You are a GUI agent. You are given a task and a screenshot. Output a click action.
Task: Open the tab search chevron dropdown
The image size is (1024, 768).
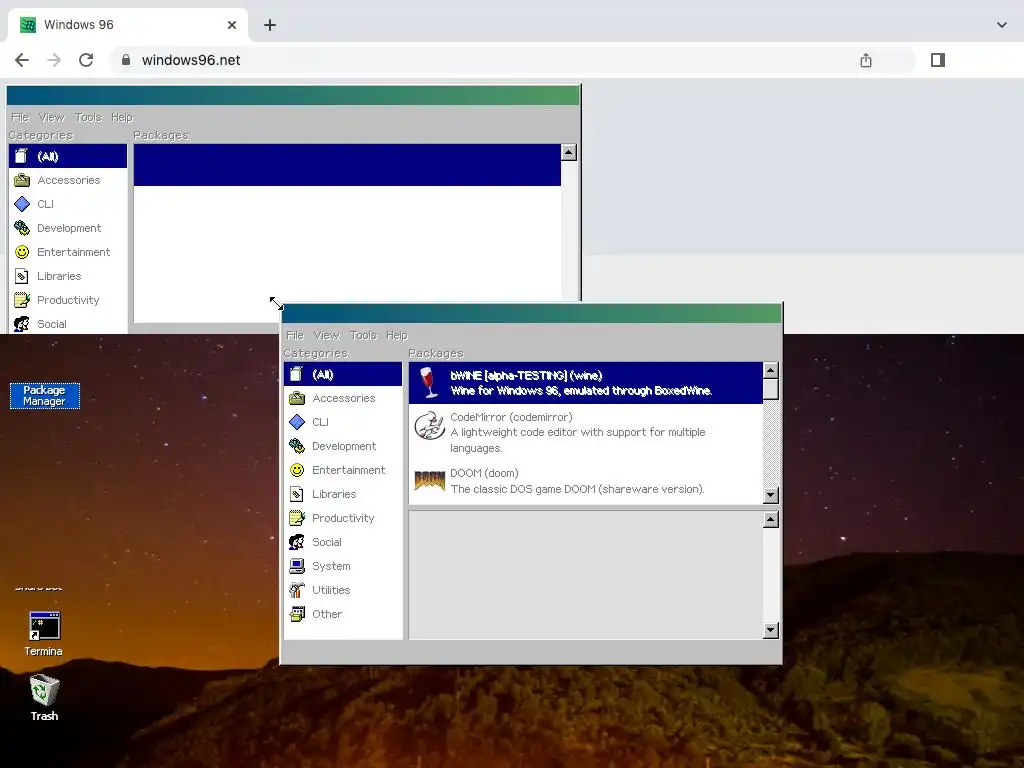pos(1002,25)
